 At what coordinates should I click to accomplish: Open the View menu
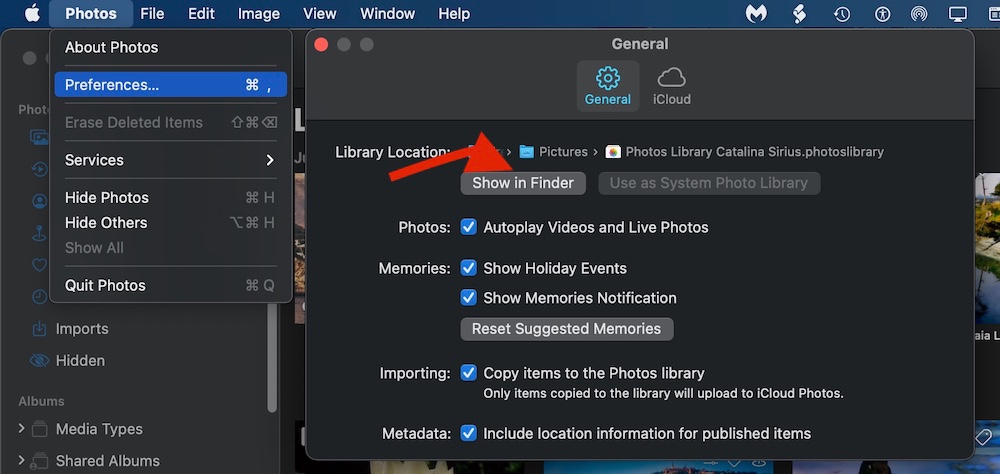(320, 13)
